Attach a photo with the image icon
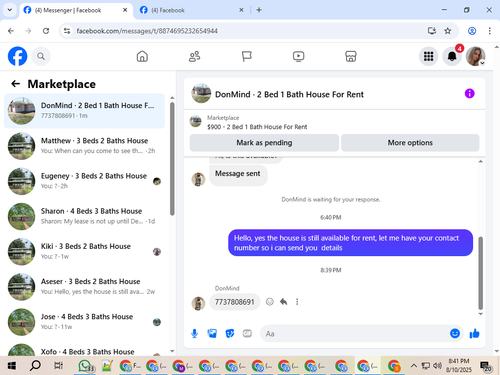500x375 pixels. pyautogui.click(x=212, y=333)
